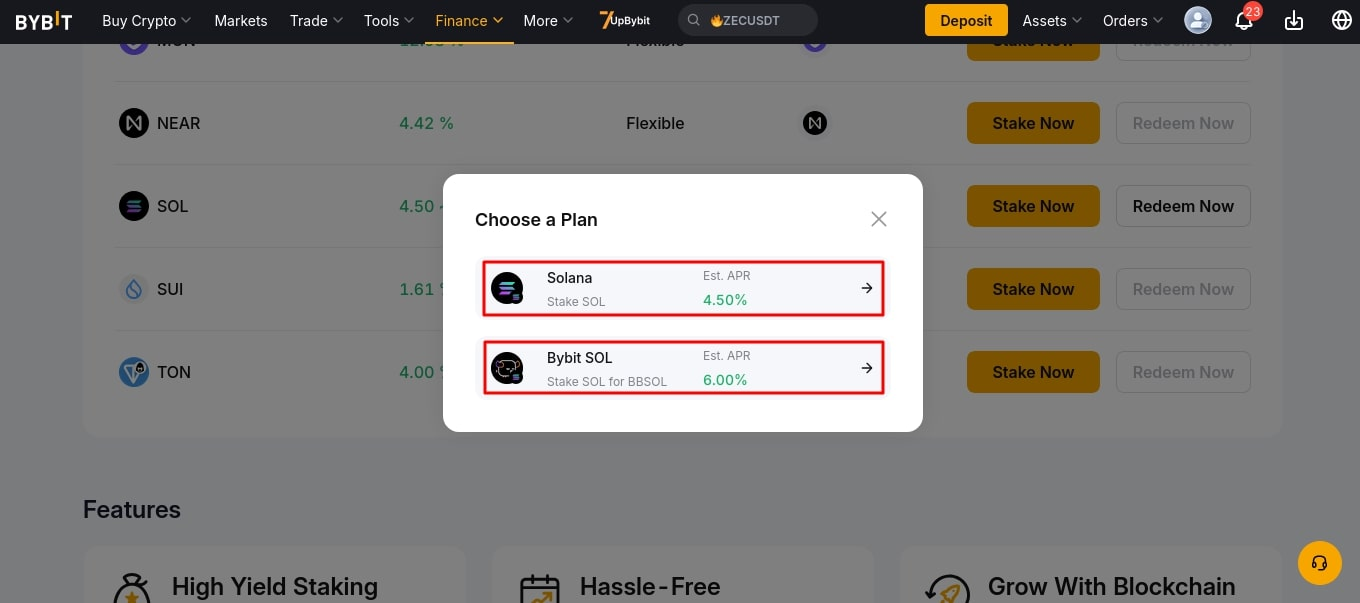The image size is (1360, 603).
Task: Click the Bybit SOL plan arrow
Action: point(867,368)
